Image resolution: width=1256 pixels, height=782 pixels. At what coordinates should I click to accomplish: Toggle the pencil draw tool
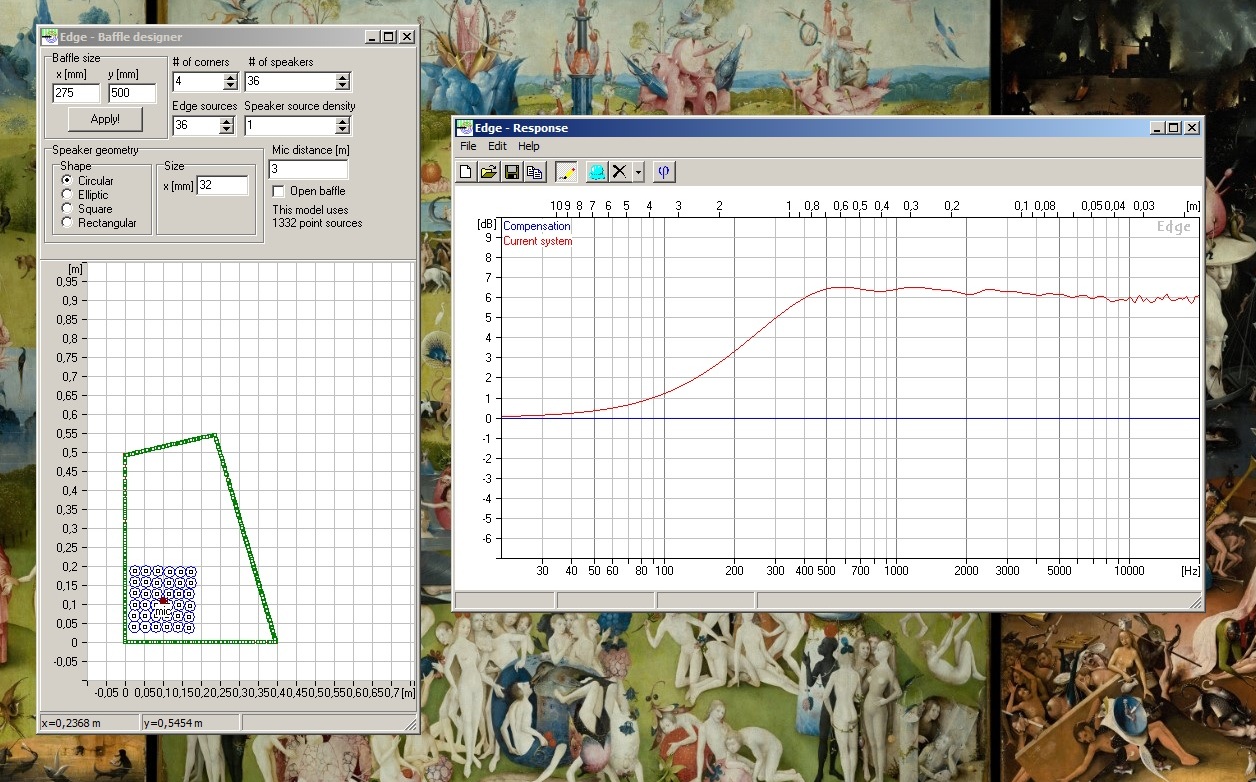click(566, 172)
